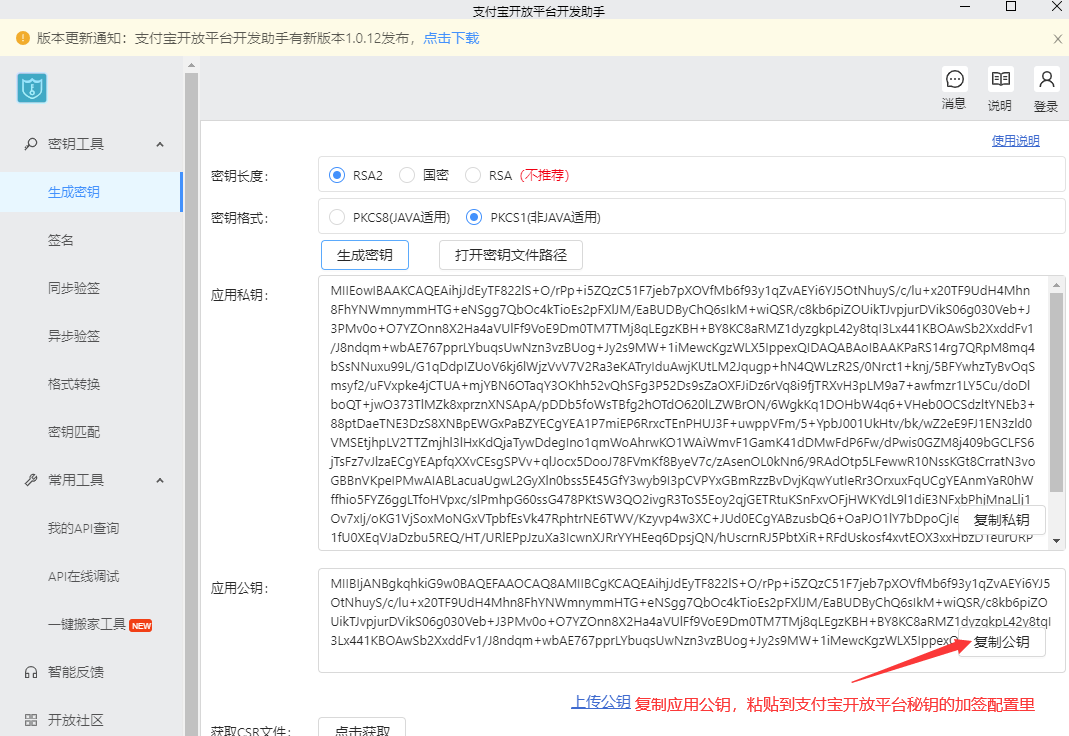Click the blue shield app logo
Viewport: 1069px width, 736px height.
point(32,88)
